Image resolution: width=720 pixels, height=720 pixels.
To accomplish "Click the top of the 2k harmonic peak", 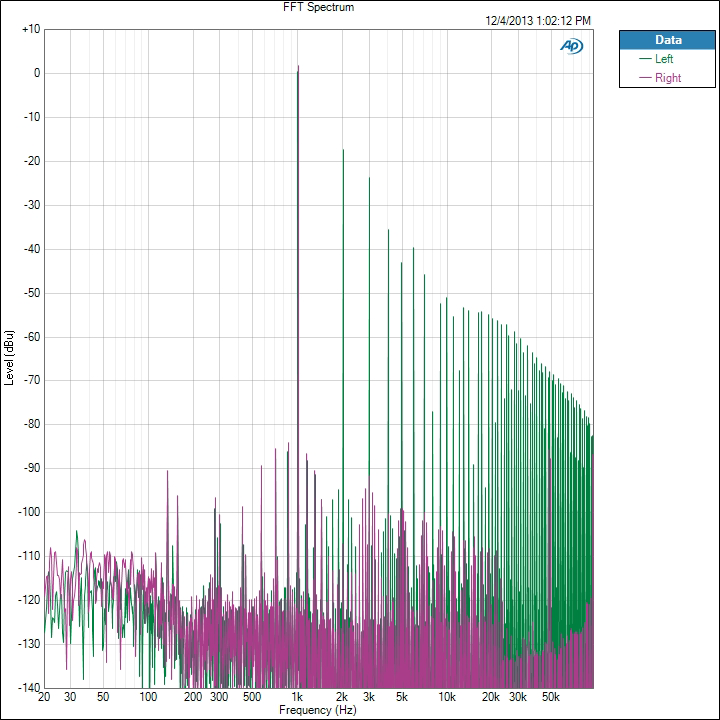I will point(343,150).
